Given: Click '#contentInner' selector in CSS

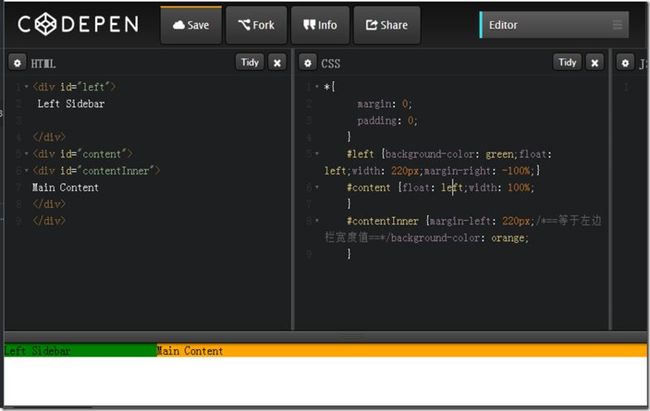Looking at the screenshot, I should (x=383, y=221).
